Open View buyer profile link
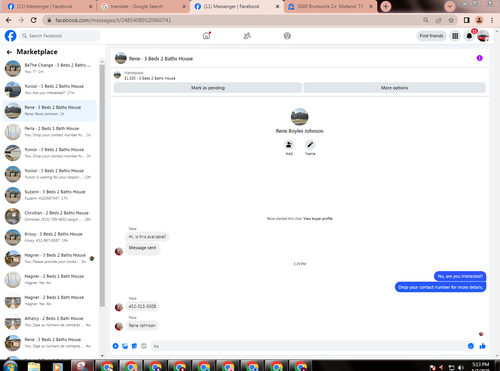The width and height of the screenshot is (500, 371). (318, 219)
